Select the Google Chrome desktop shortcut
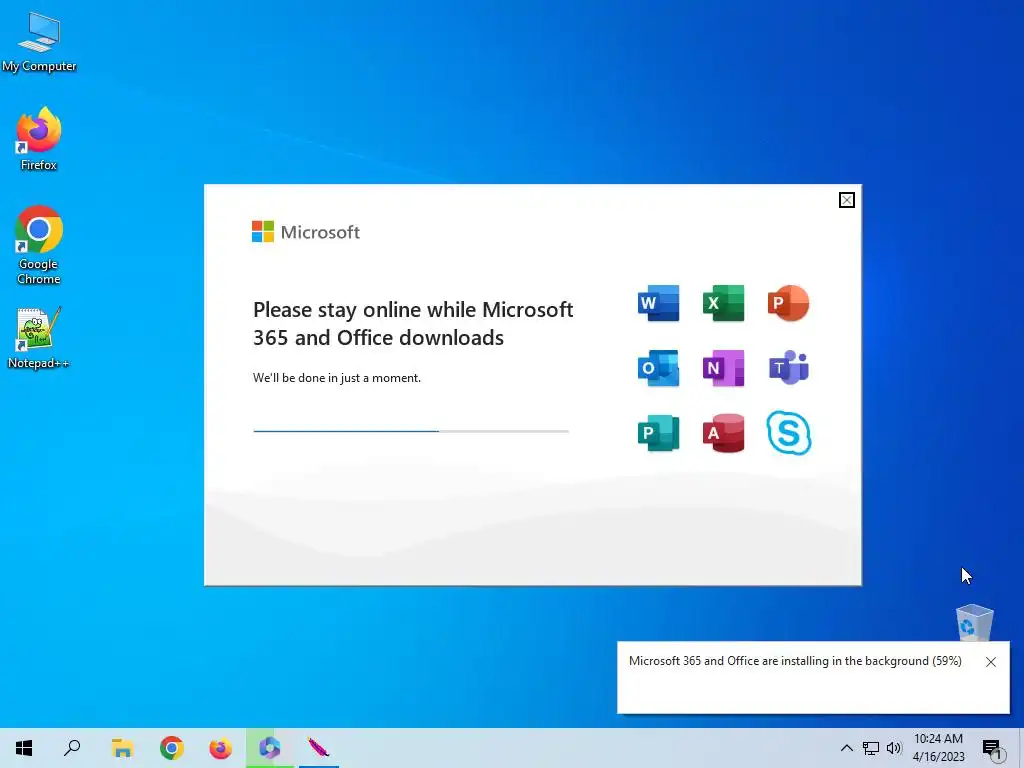The image size is (1024, 768). click(x=39, y=246)
